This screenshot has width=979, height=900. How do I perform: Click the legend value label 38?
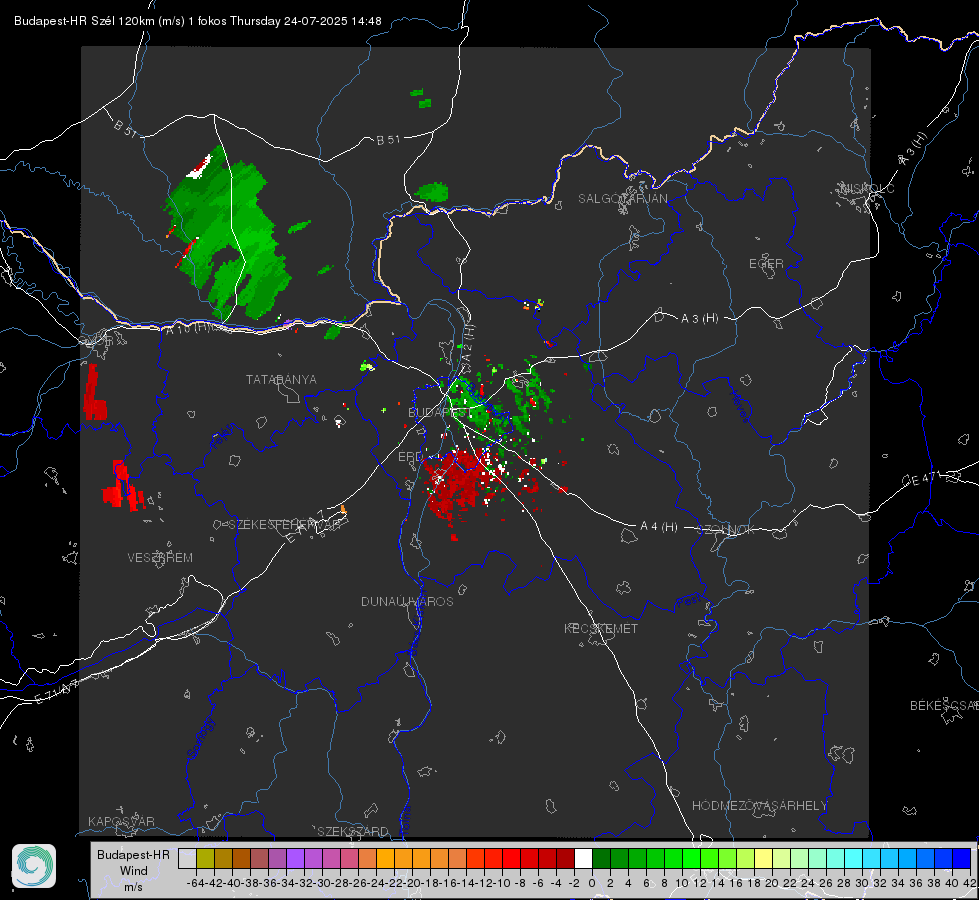tap(934, 883)
